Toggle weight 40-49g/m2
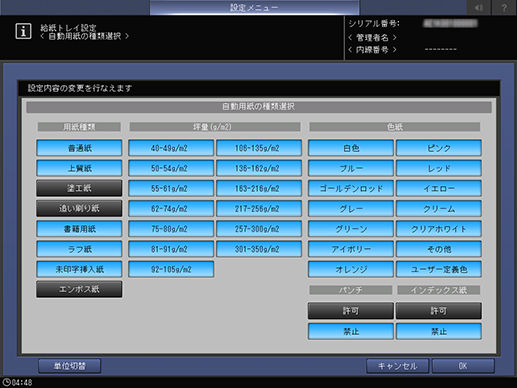 [171, 148]
